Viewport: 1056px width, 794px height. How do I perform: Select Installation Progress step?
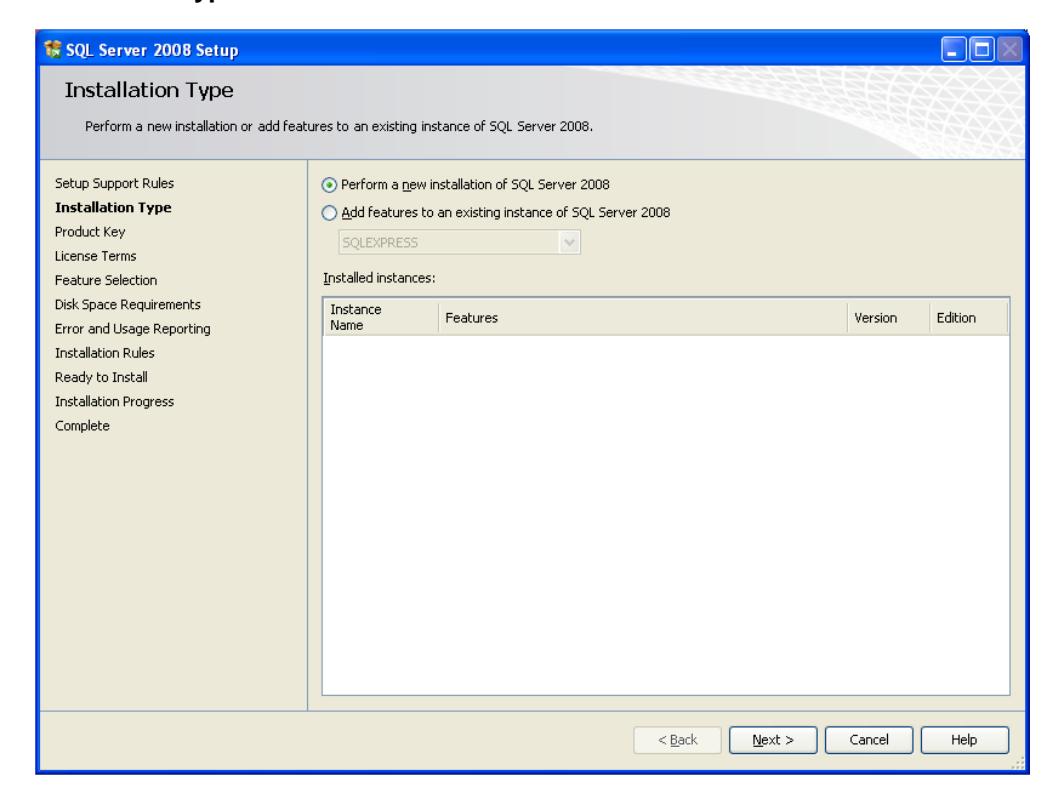point(114,401)
